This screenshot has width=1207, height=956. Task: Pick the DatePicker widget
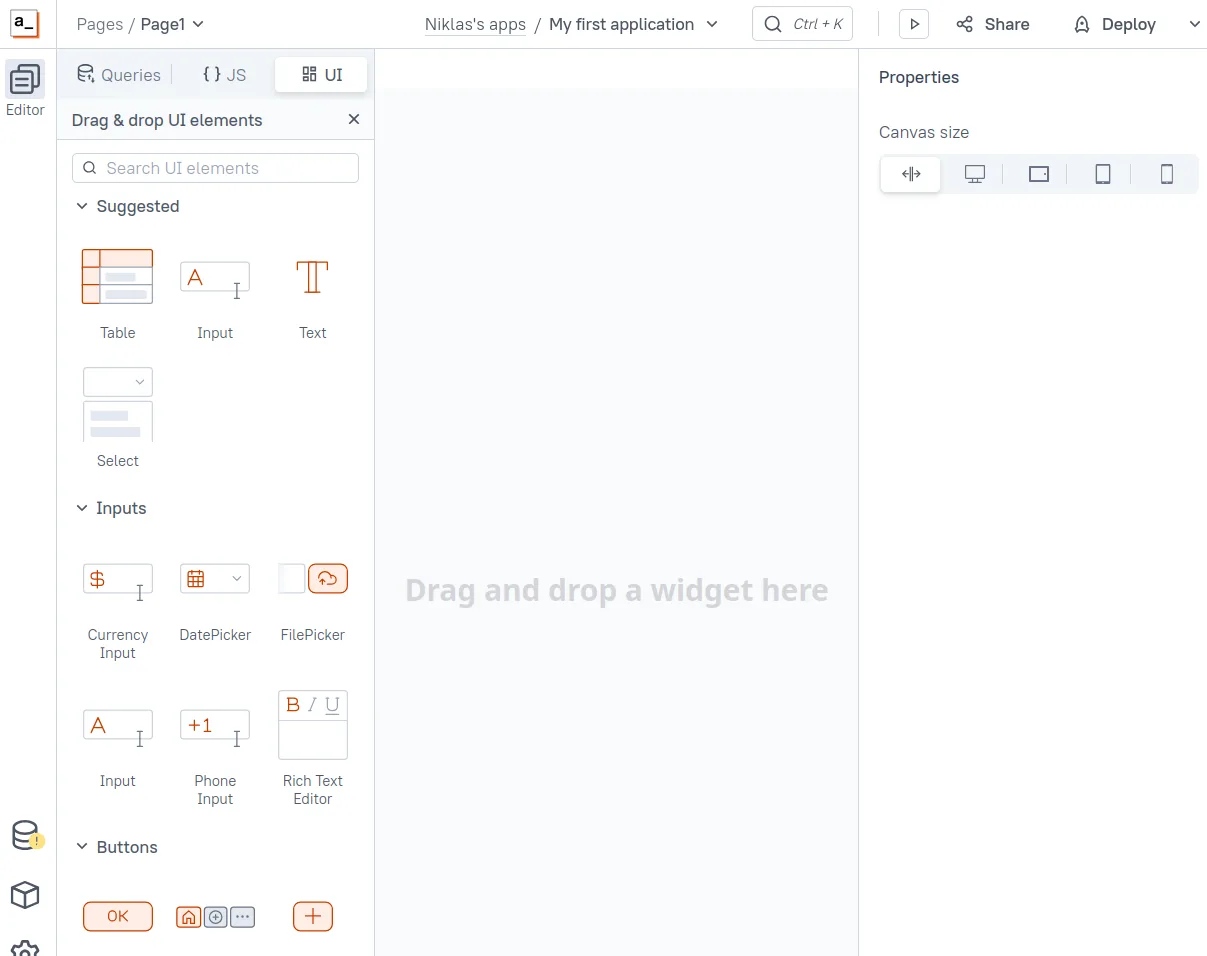coord(215,579)
